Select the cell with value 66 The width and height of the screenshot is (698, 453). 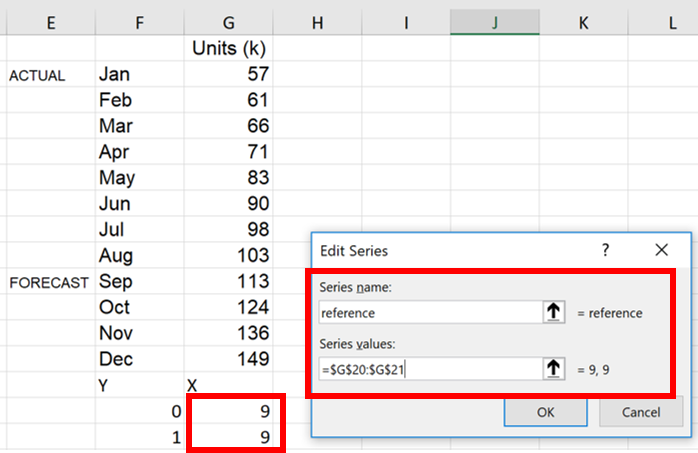tap(228, 126)
